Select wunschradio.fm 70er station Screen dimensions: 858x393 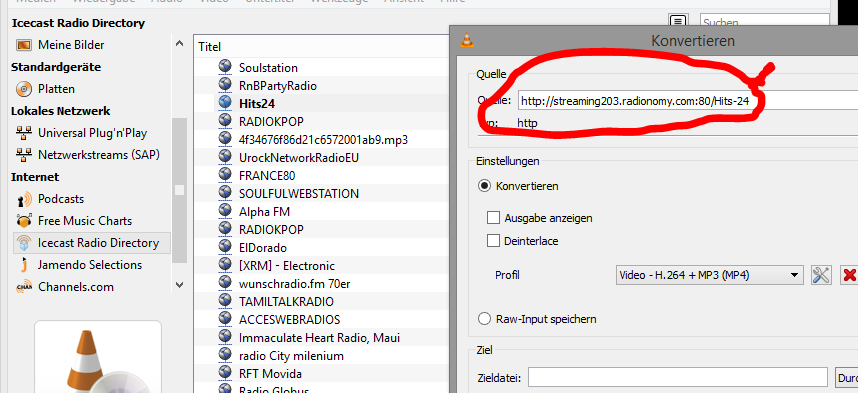(x=293, y=284)
